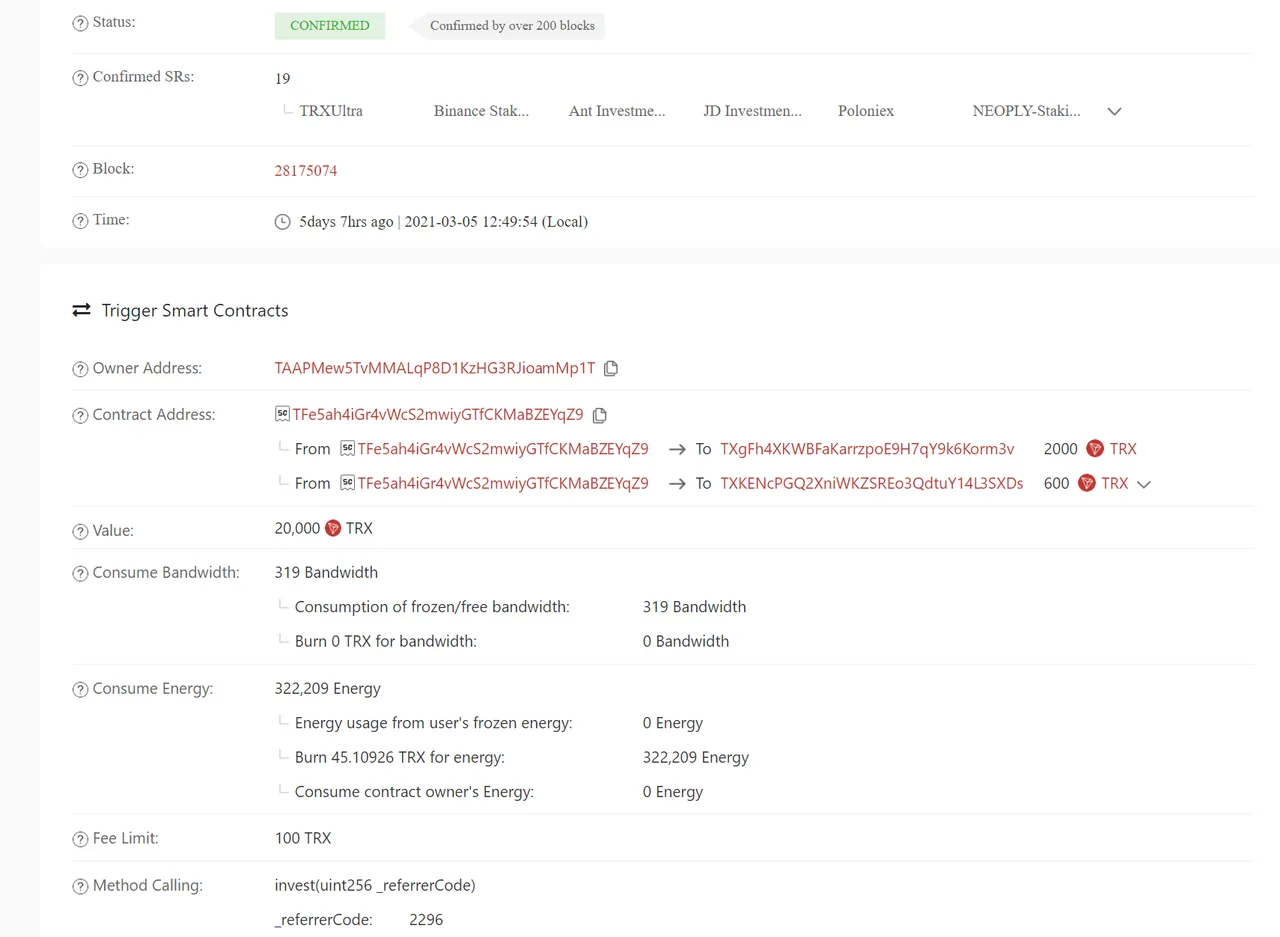This screenshot has width=1280, height=937.
Task: Click the 2000 amount in first transfer row
Action: pos(1061,449)
